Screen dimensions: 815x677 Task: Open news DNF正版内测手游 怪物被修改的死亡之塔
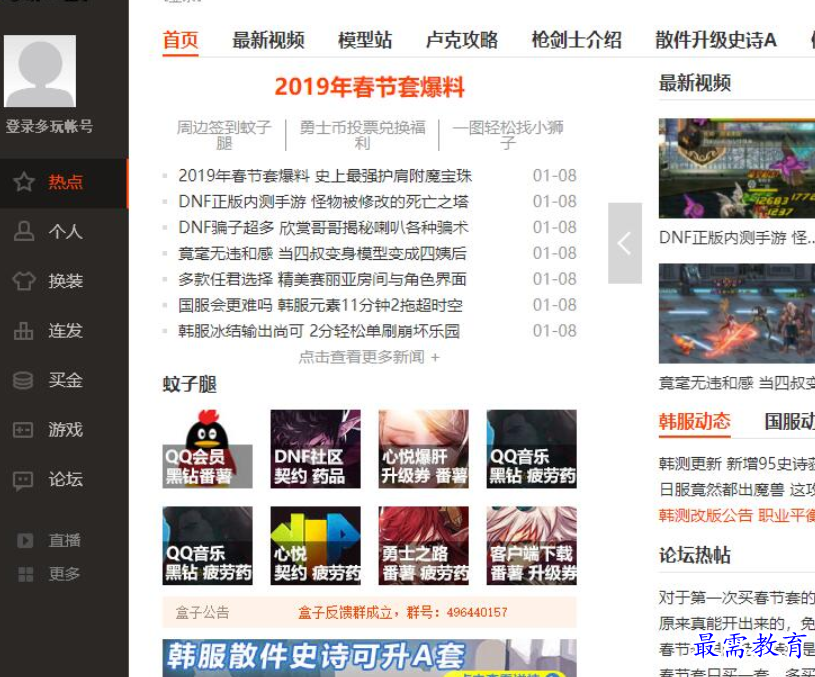point(323,202)
